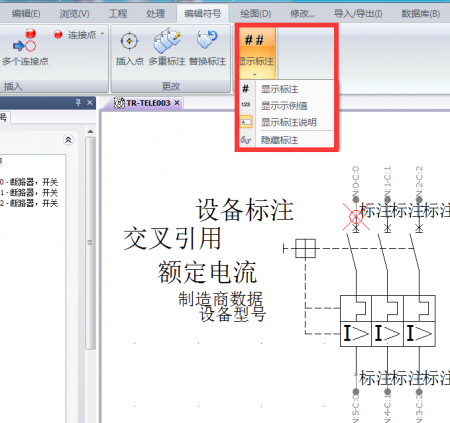Viewport: 450px width, 423px height.
Task: Switch to the 绘图(D) ribbon tab
Action: coord(256,14)
